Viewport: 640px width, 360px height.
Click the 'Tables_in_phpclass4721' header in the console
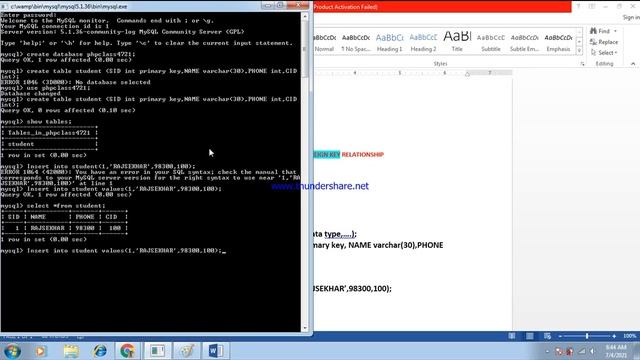(x=49, y=133)
